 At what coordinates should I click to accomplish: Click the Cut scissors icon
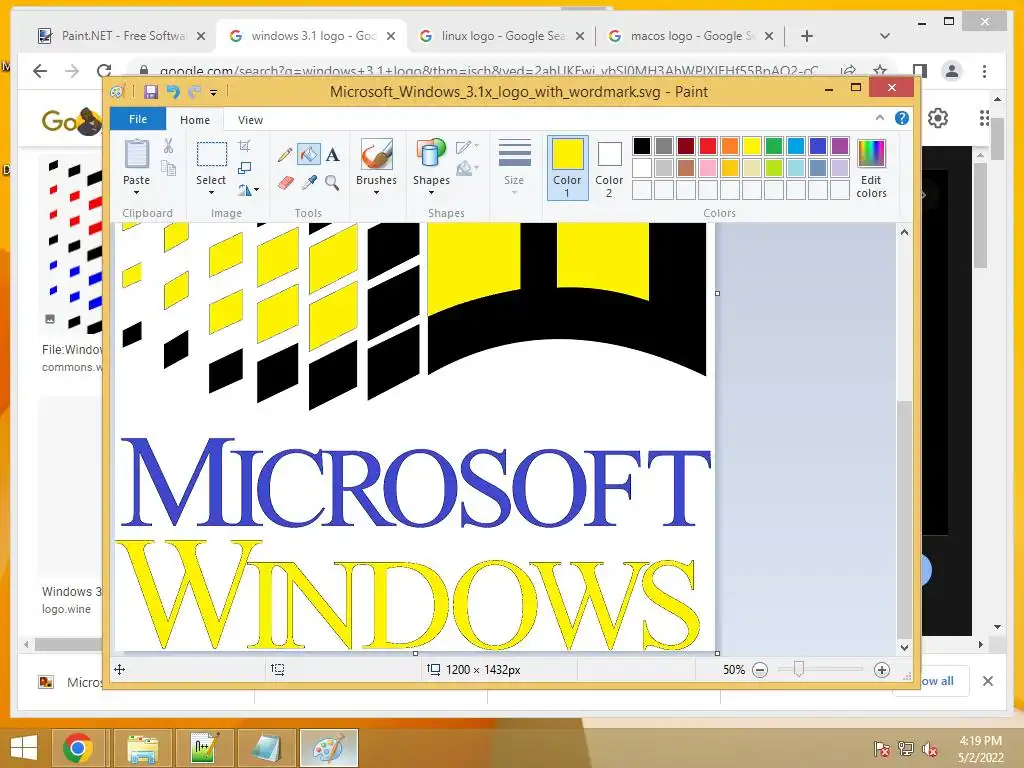coord(168,146)
